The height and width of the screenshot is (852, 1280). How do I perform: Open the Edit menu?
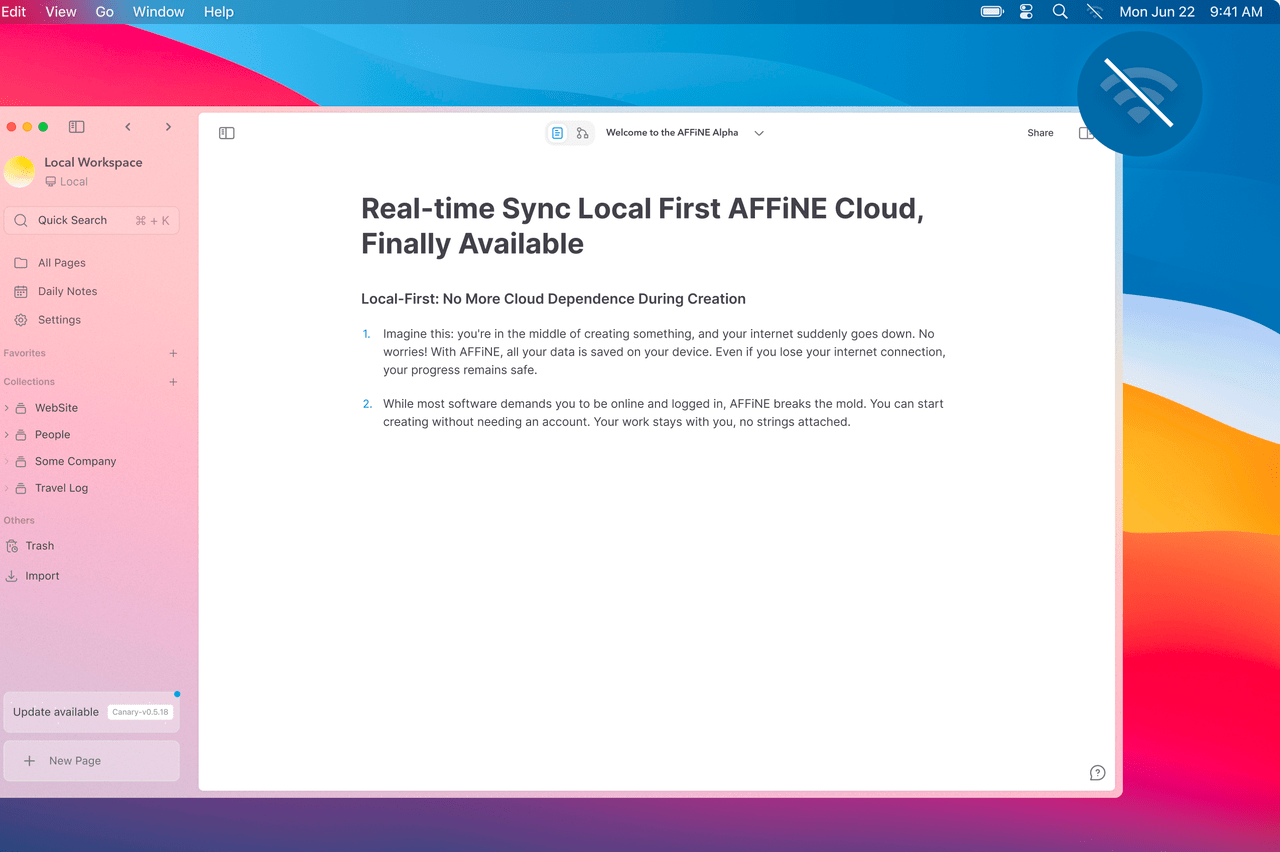pyautogui.click(x=14, y=11)
